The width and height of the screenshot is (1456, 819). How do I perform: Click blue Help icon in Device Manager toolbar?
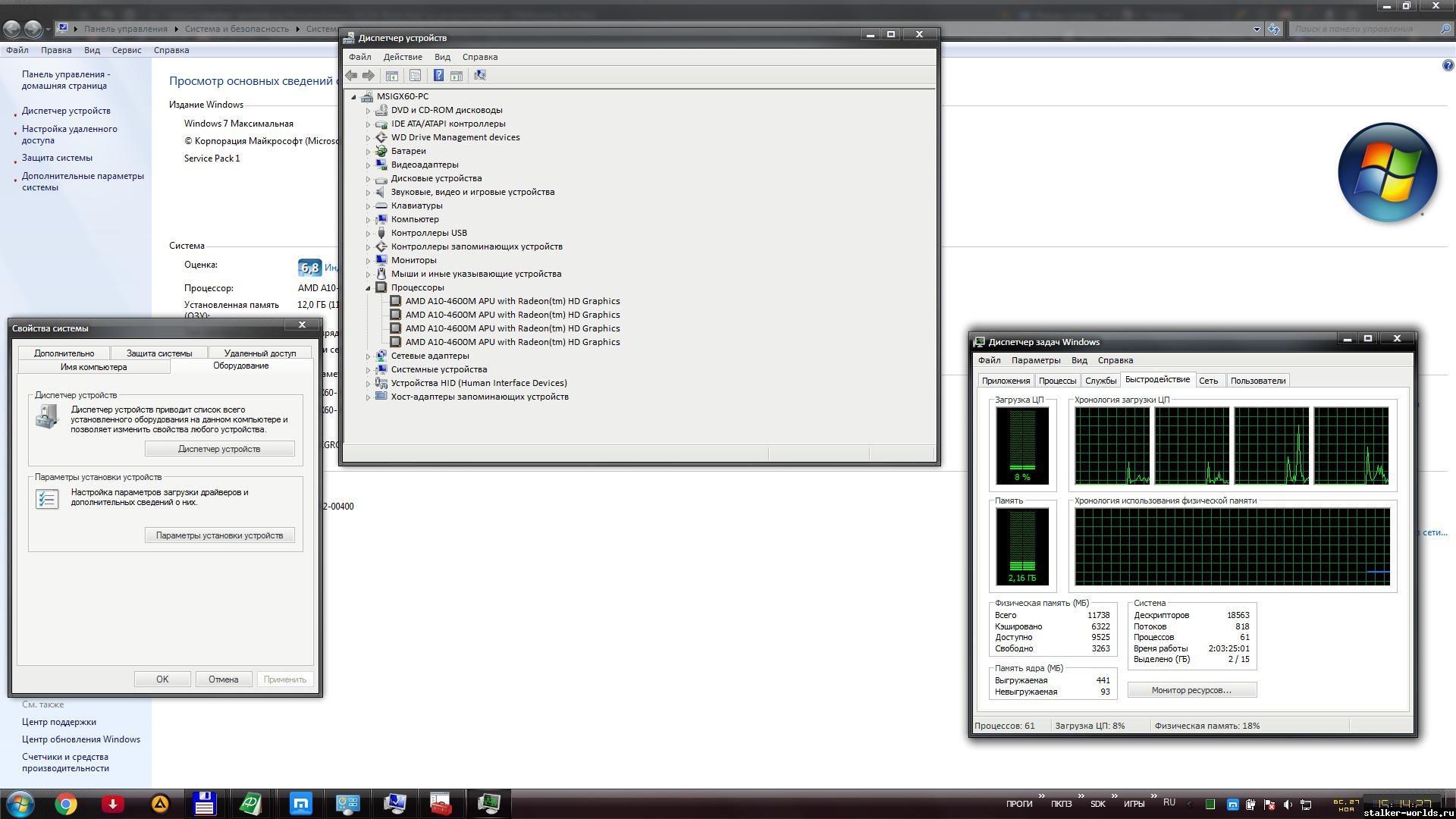click(x=438, y=75)
